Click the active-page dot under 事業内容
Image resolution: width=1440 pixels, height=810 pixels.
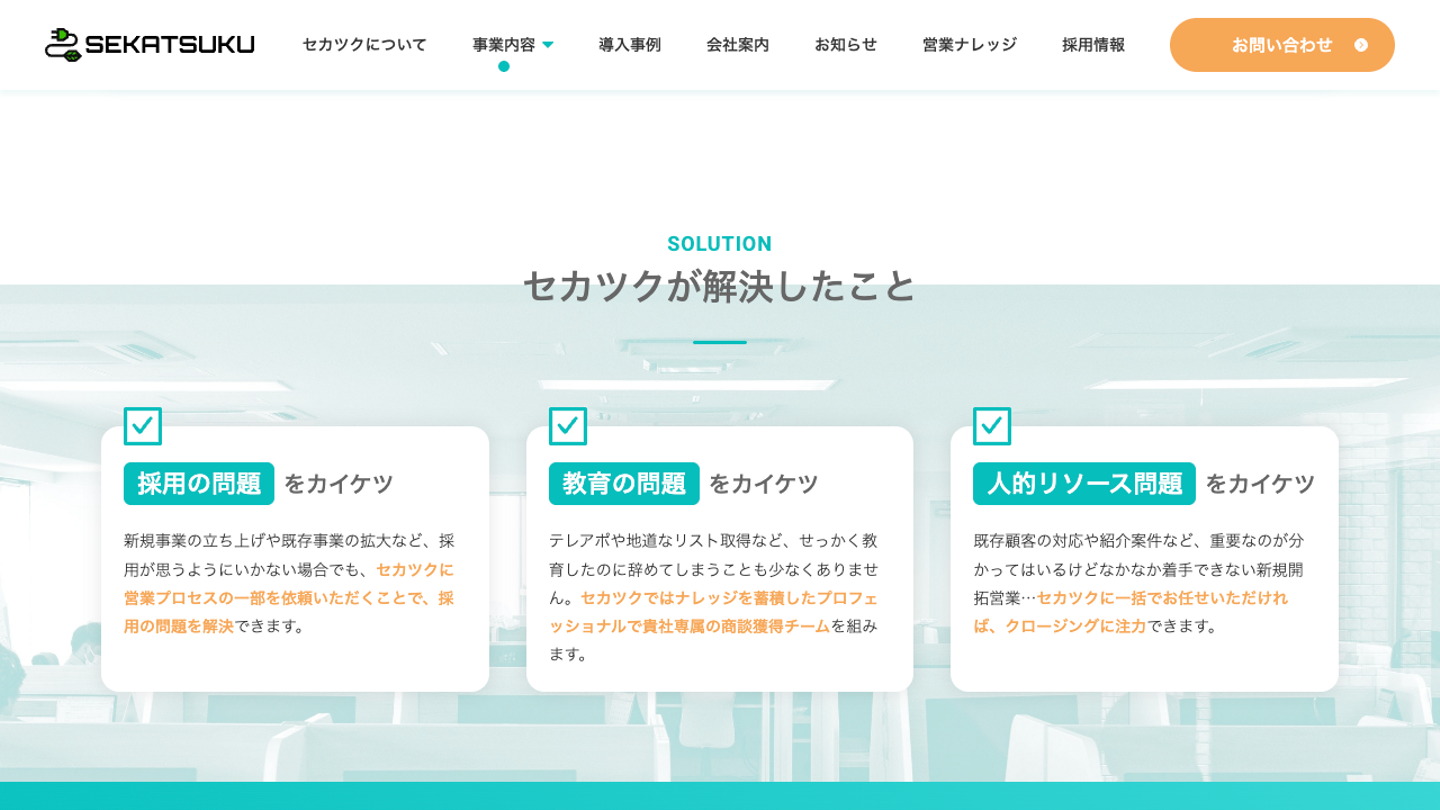pyautogui.click(x=504, y=66)
